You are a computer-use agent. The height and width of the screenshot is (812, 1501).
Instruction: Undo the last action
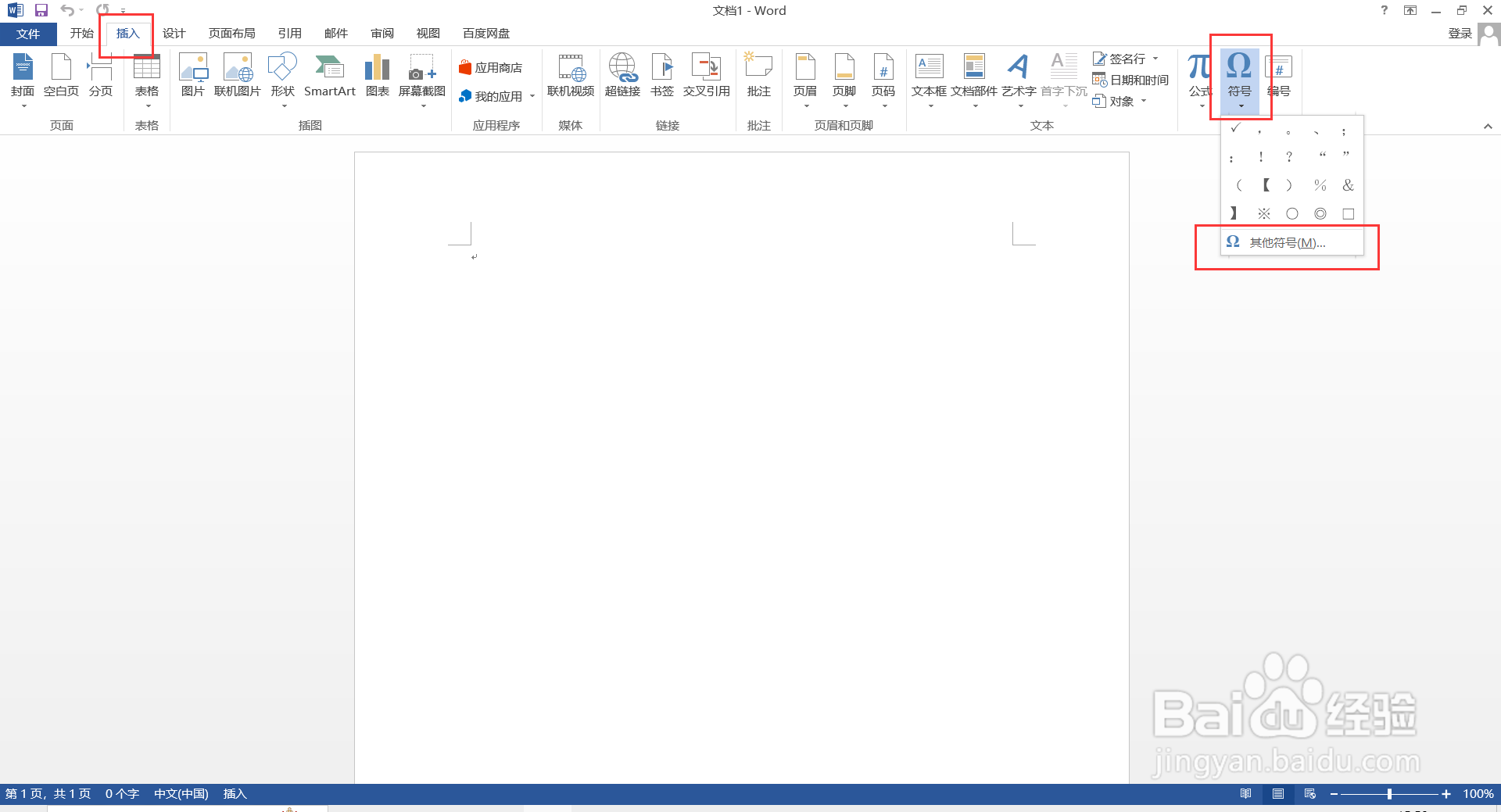(68, 10)
